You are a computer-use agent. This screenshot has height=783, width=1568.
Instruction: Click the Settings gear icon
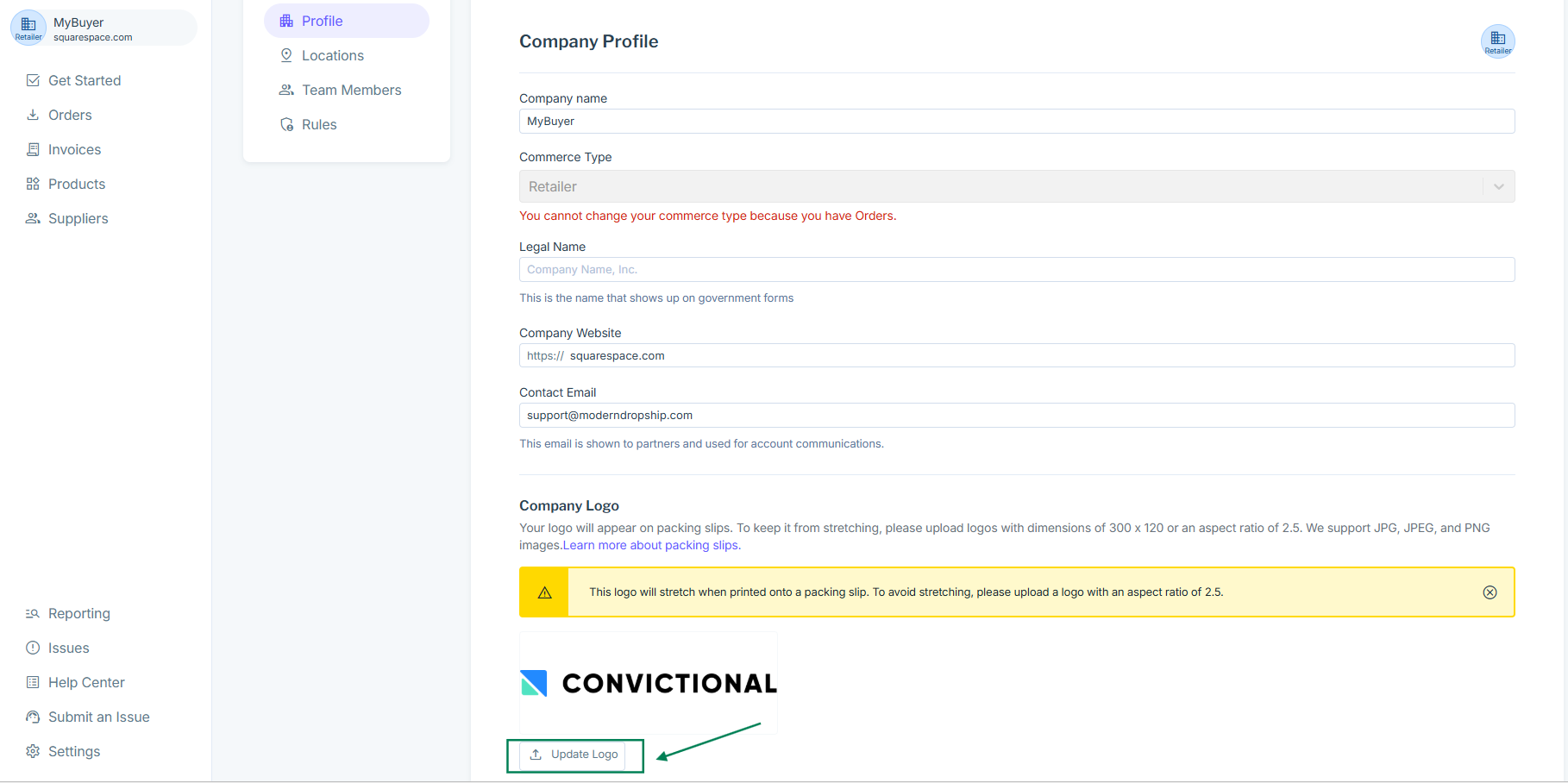[x=33, y=751]
